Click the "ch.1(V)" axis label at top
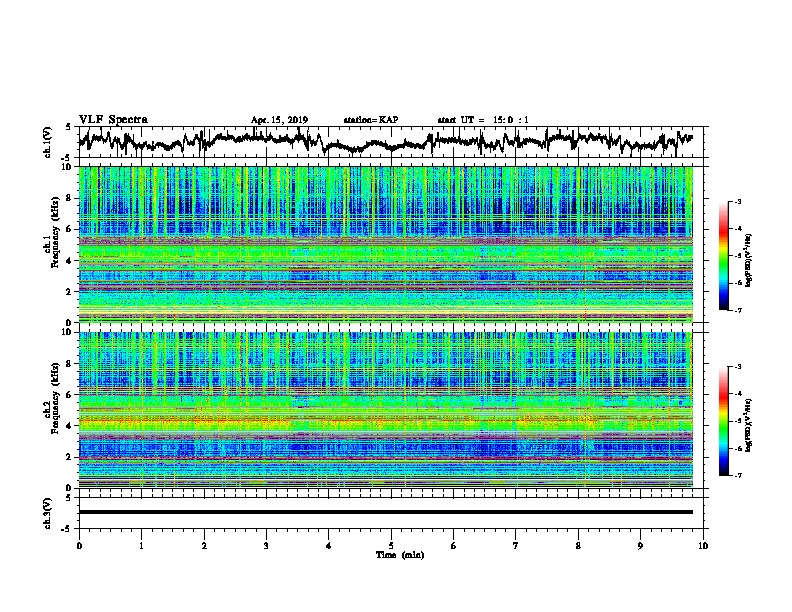Image resolution: width=792 pixels, height=612 pixels. 47,142
